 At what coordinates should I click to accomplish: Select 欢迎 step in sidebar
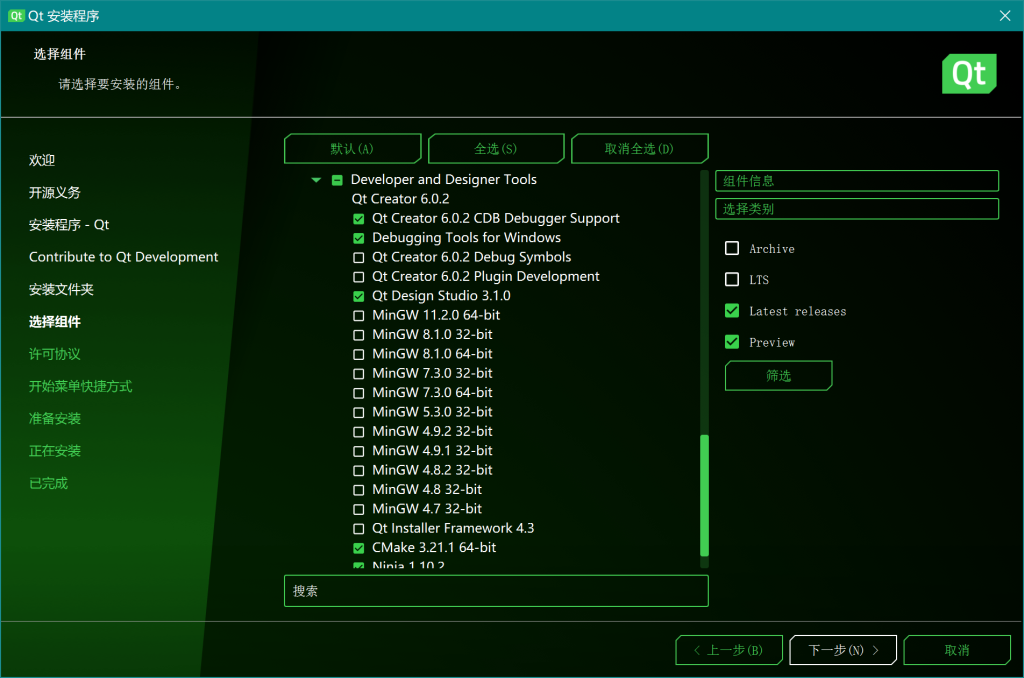(42, 160)
